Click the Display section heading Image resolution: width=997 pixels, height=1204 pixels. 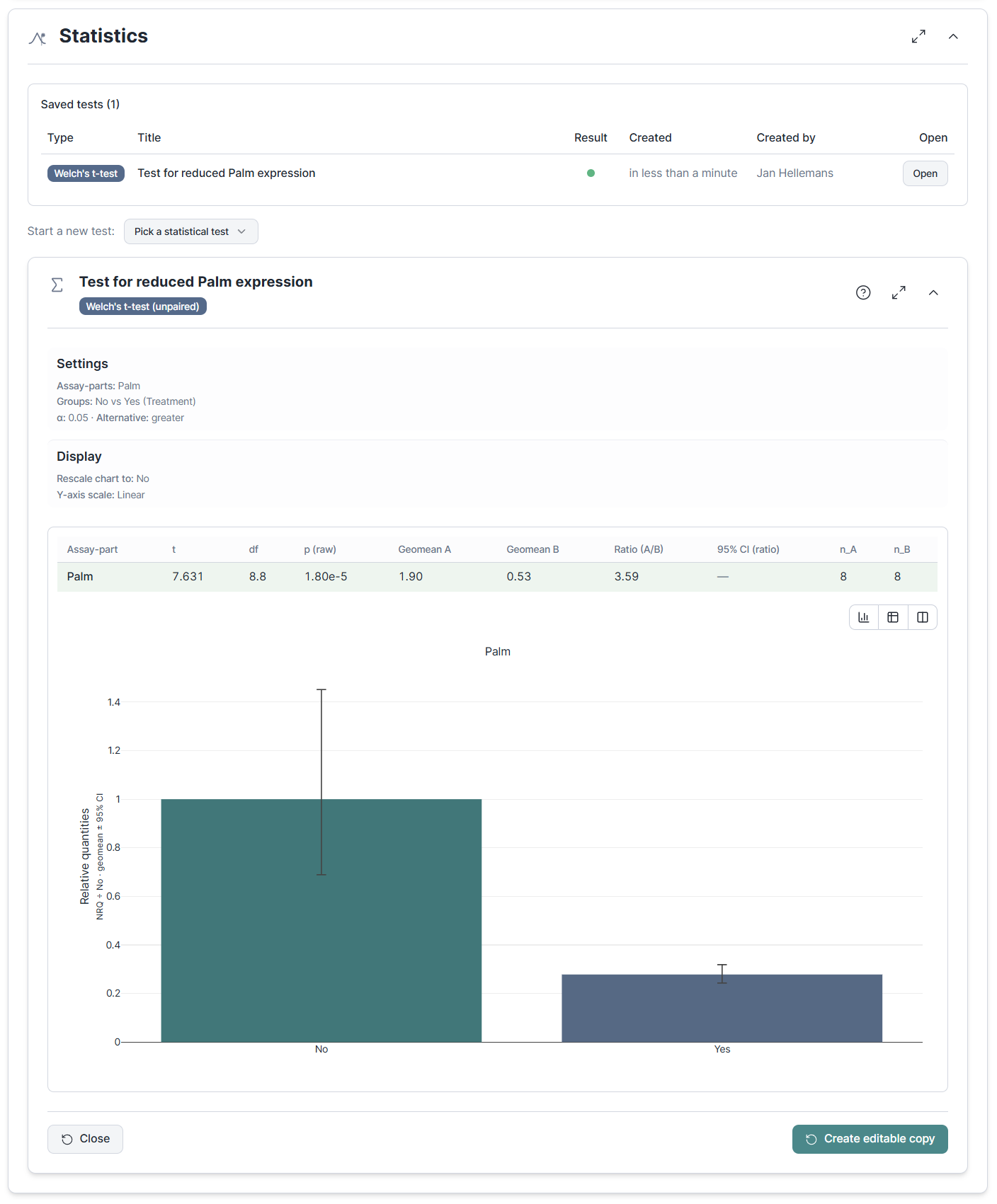[x=79, y=457]
